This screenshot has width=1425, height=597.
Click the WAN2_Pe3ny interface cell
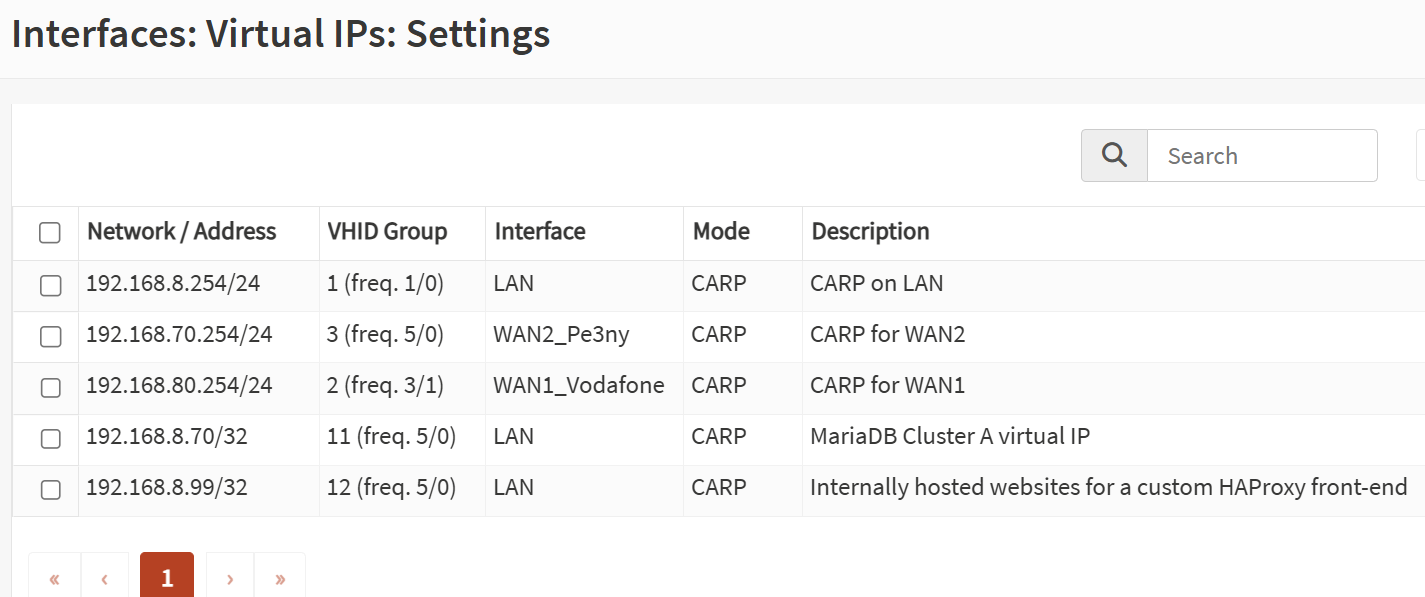click(561, 334)
